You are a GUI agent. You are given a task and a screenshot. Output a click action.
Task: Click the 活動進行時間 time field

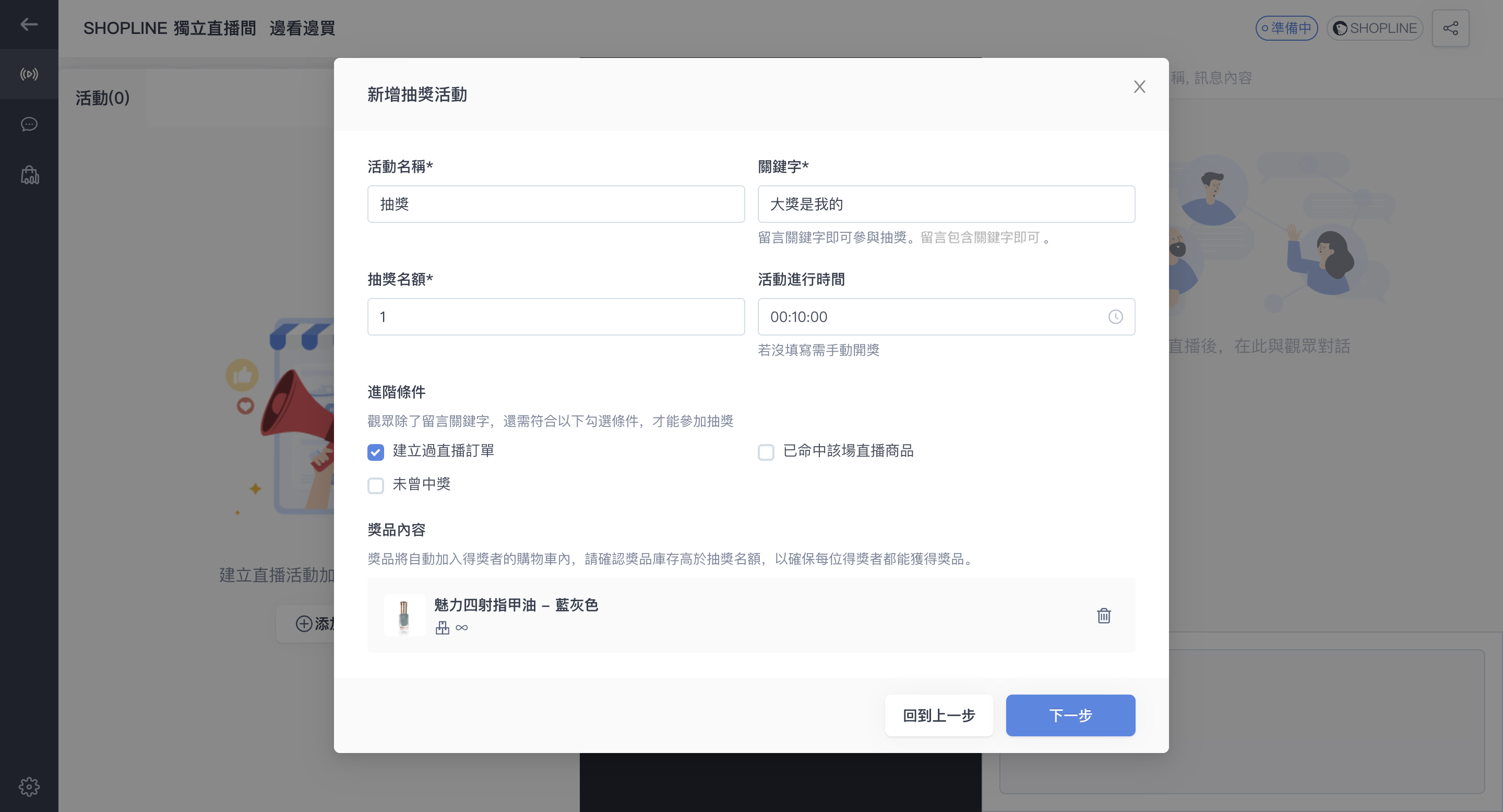click(x=946, y=317)
